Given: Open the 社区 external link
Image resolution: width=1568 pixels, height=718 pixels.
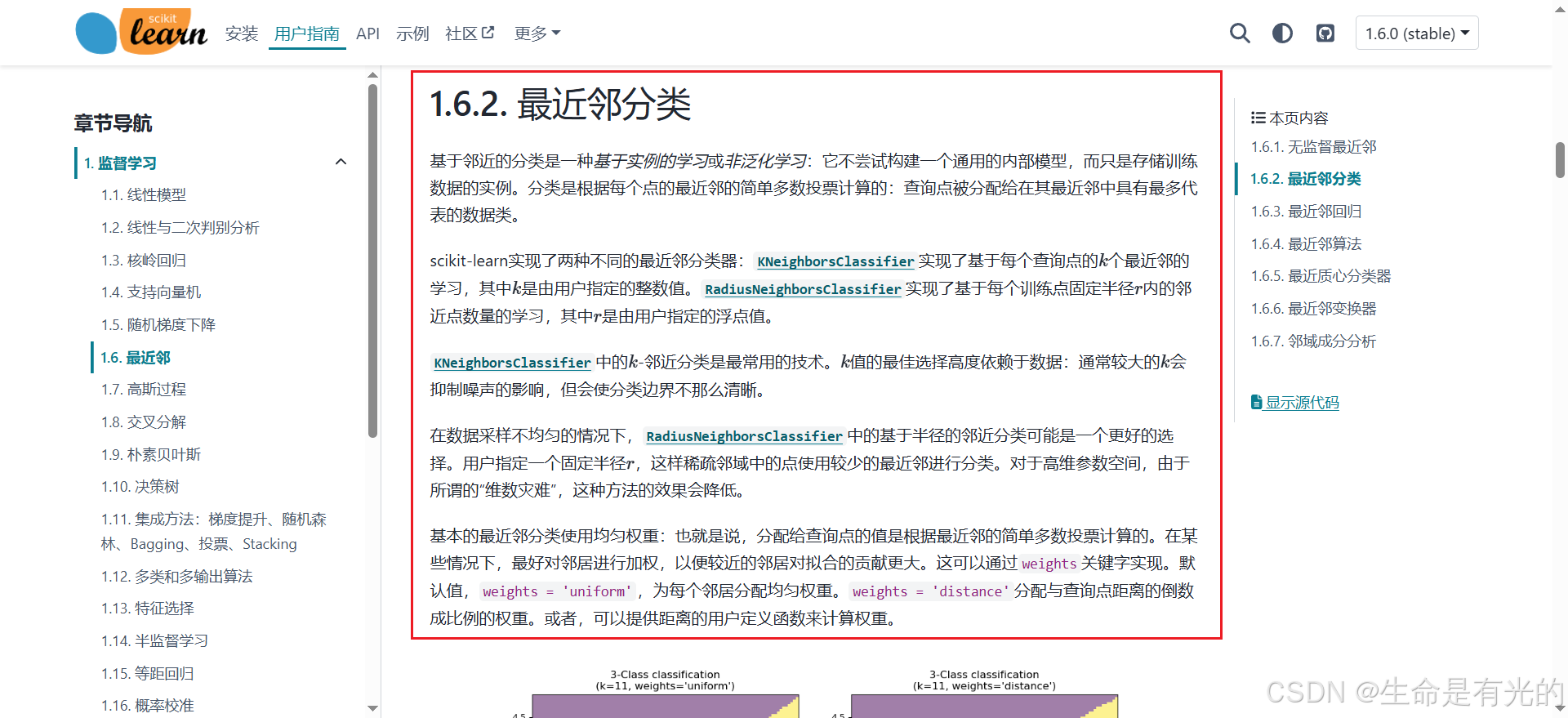Looking at the screenshot, I should [470, 33].
